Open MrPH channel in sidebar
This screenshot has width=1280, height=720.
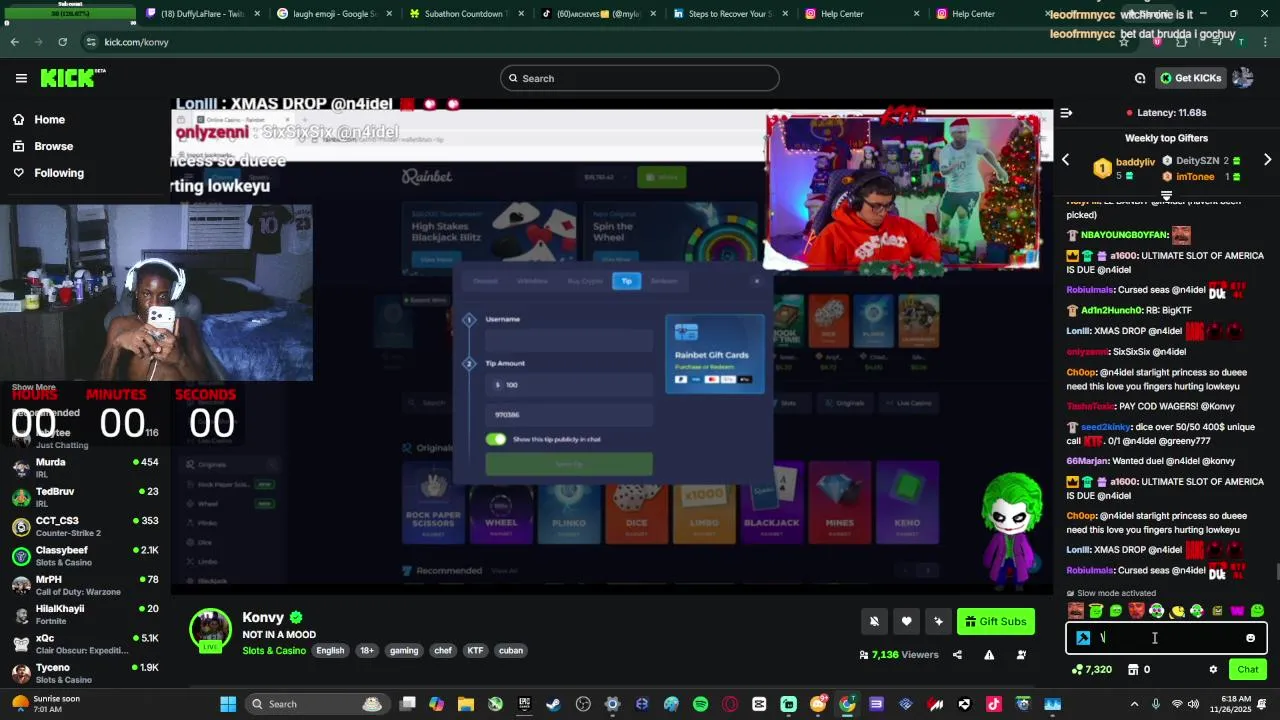(x=85, y=585)
